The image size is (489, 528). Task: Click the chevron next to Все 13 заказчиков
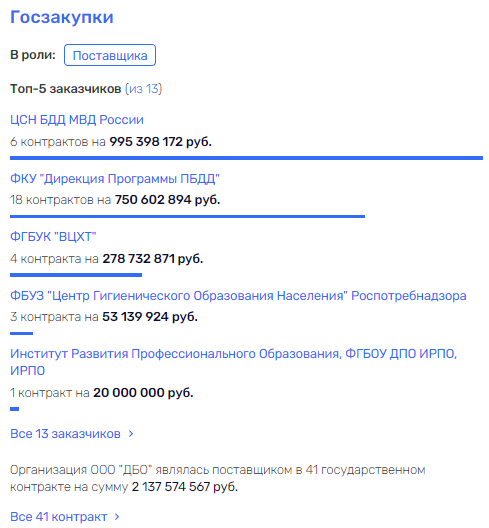click(x=131, y=434)
